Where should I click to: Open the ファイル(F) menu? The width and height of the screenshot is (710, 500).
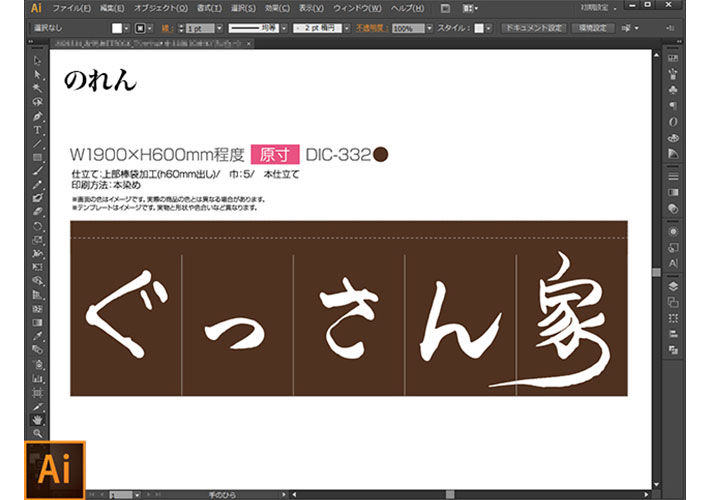point(72,8)
